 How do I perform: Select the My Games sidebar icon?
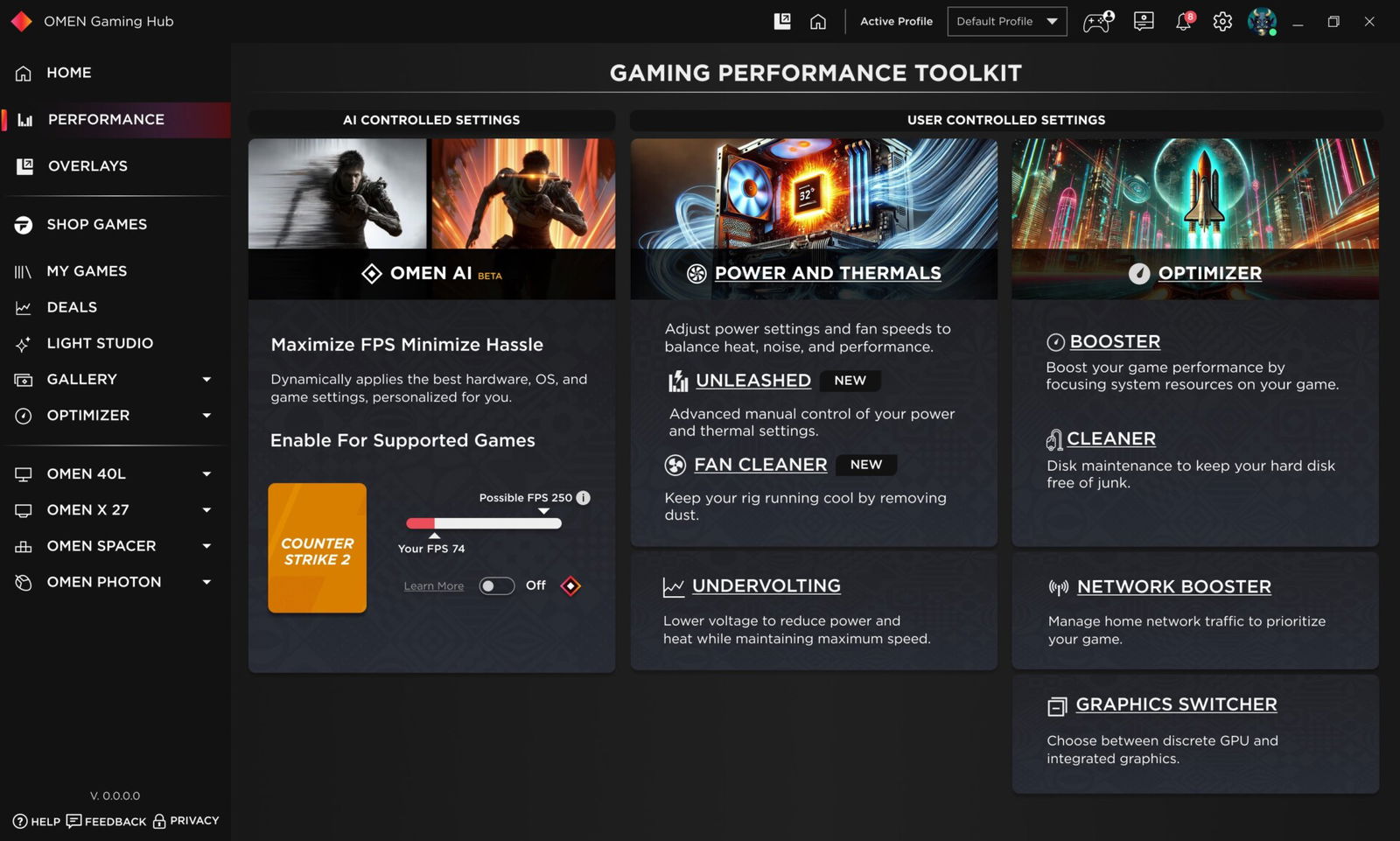click(24, 270)
